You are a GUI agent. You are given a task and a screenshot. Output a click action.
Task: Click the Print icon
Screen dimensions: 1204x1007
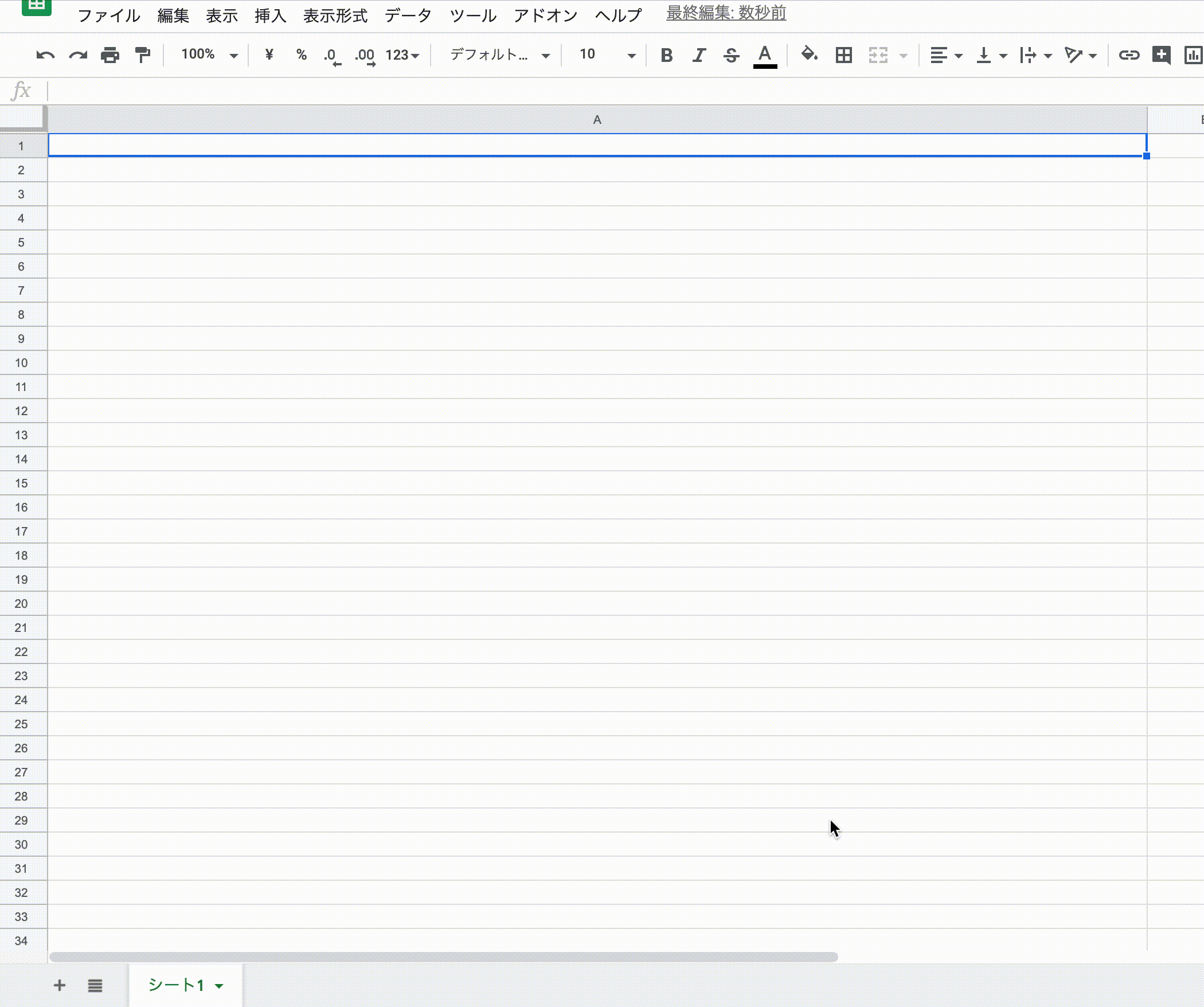[110, 55]
